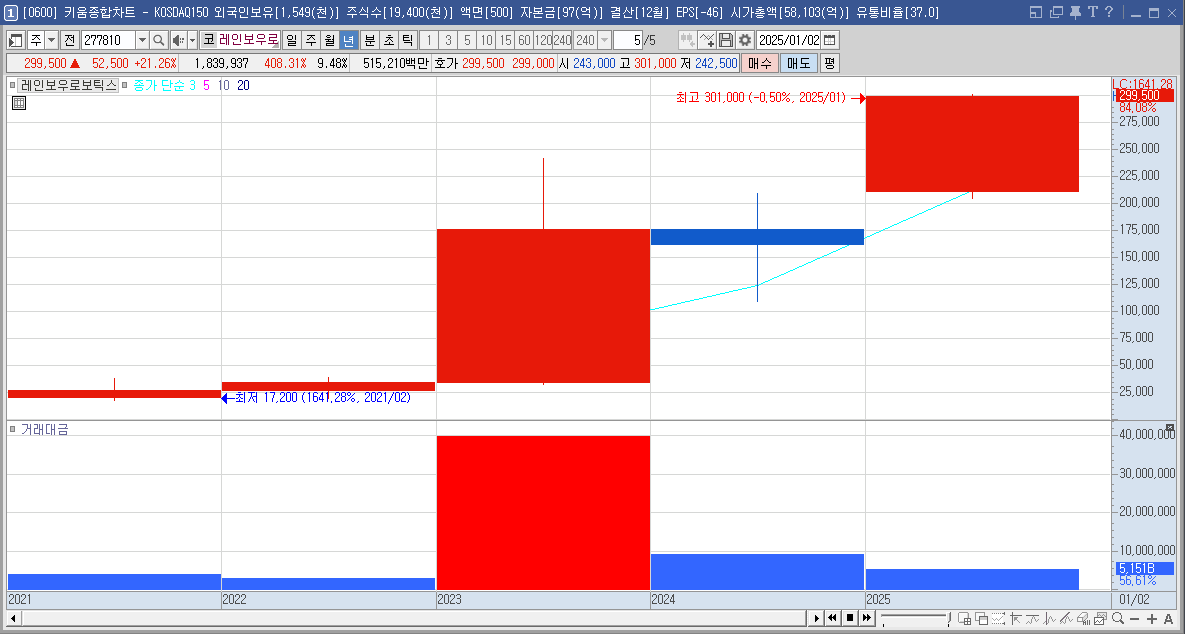
Task: Click the horizontal chart scrollbar track
Action: point(413,618)
